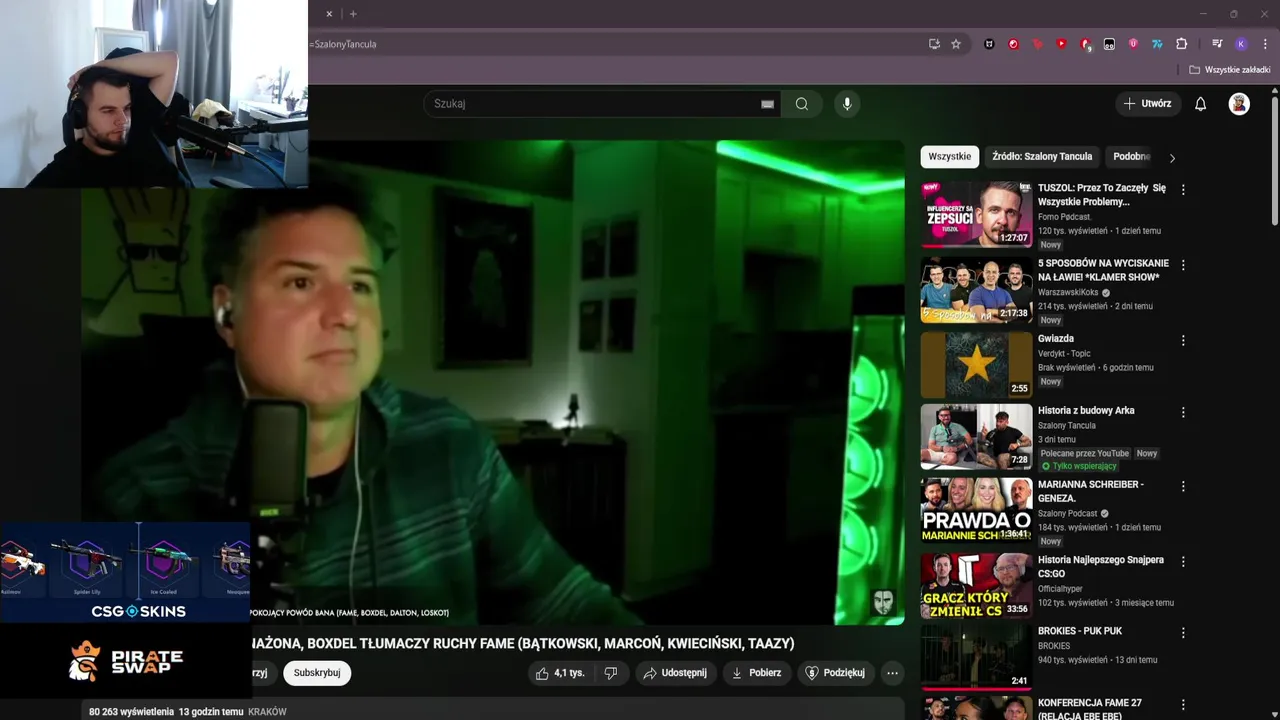Open the Utwórz create menu

click(x=1147, y=104)
